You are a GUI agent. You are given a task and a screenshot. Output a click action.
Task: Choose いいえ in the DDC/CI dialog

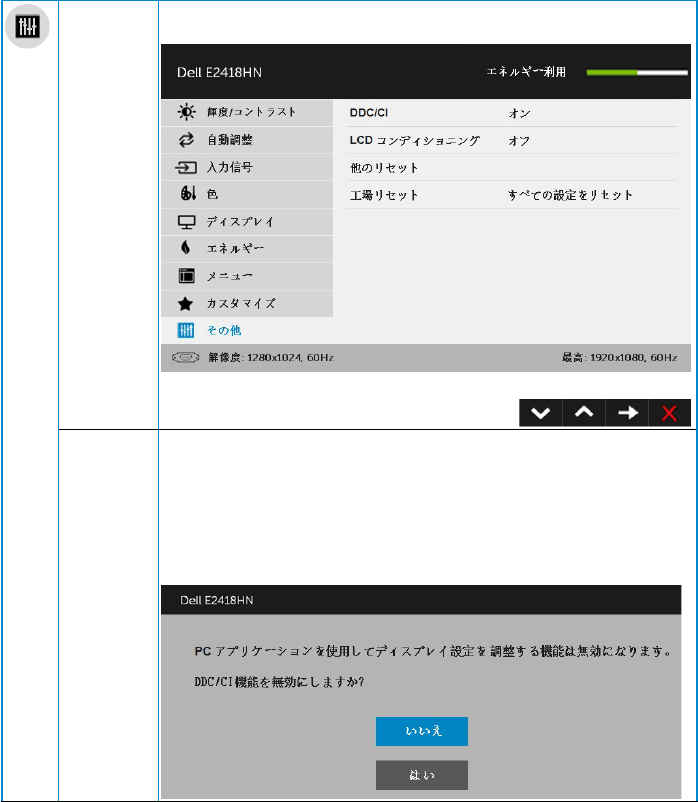click(422, 731)
